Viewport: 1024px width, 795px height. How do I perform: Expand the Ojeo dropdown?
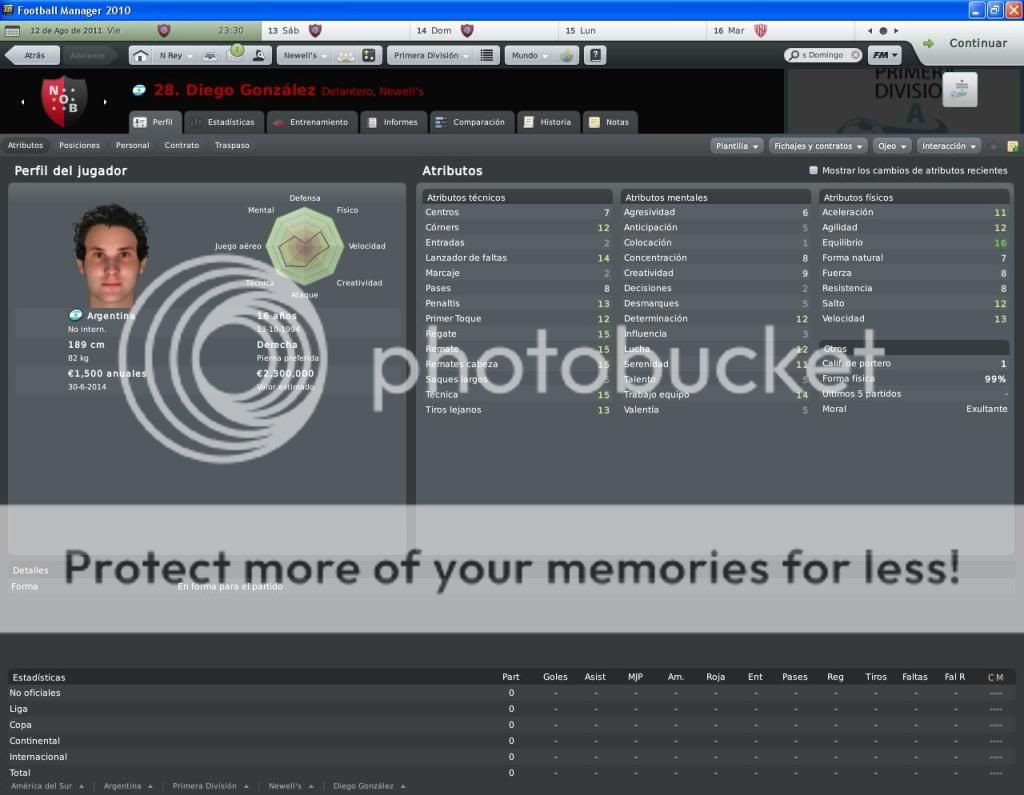[890, 146]
